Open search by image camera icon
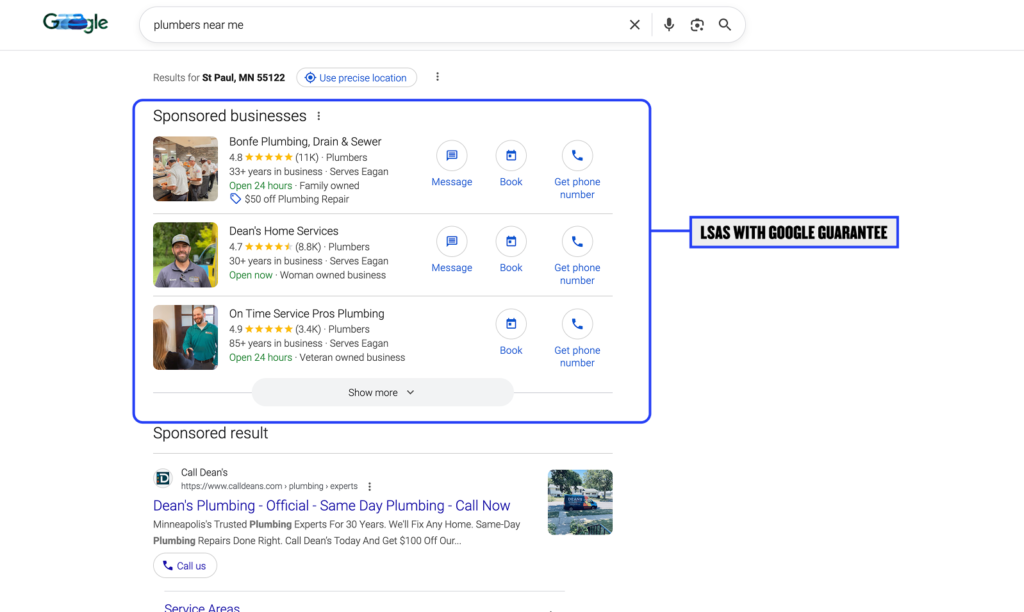Image resolution: width=1024 pixels, height=612 pixels. point(697,25)
